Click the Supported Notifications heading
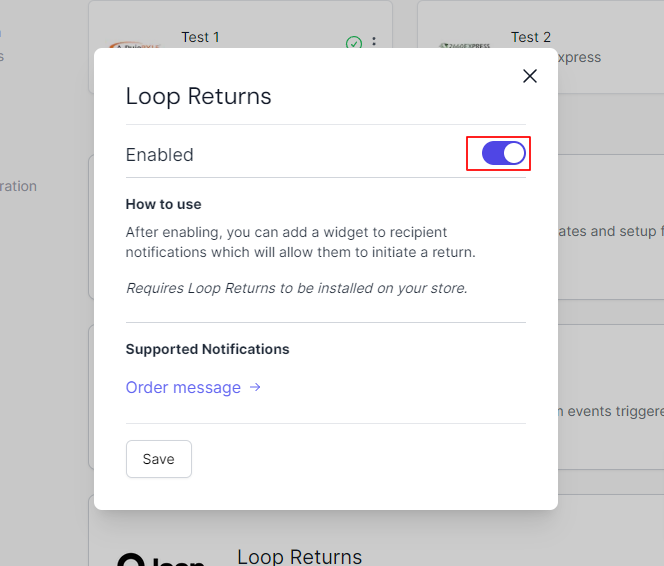 pyautogui.click(x=208, y=349)
